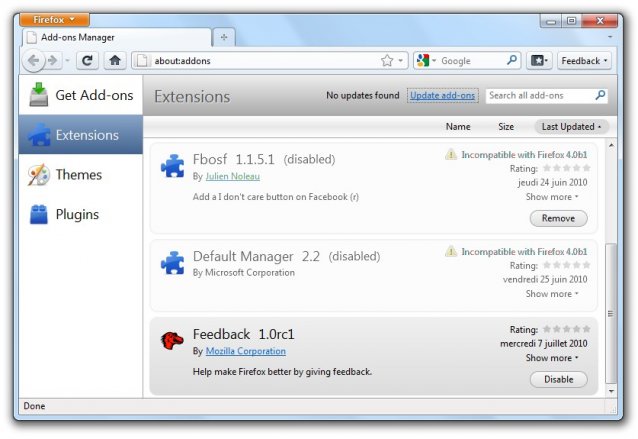Click the Default Manager puzzle piece icon
Screen dimensions: 638x439
pos(173,263)
